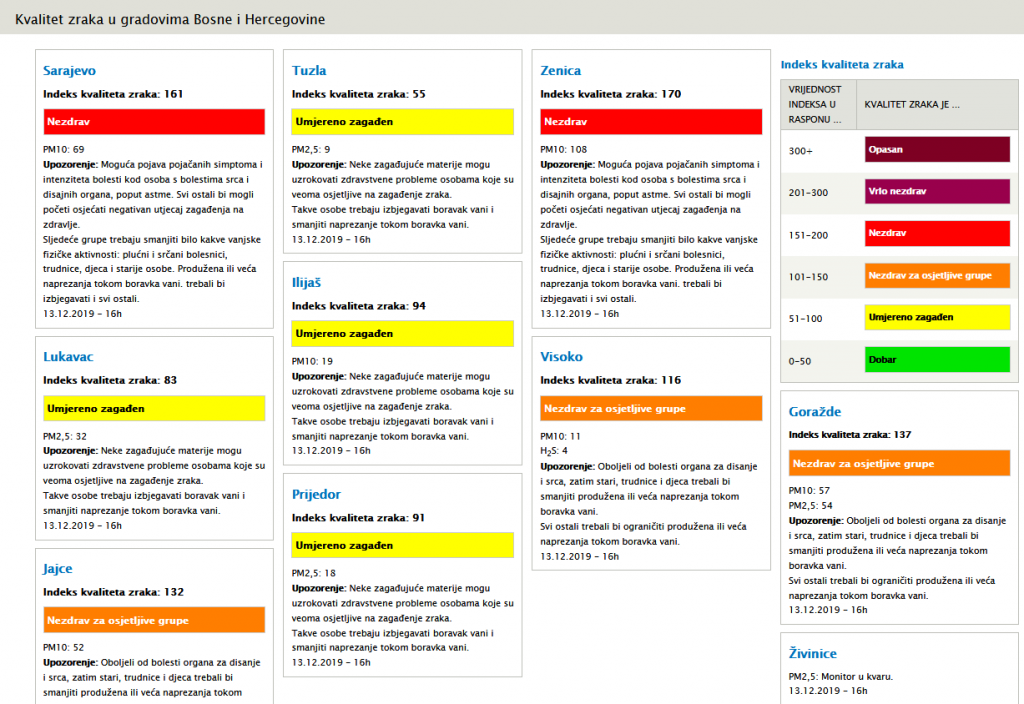
Task: Click the orange legend swatch for sensitive groups
Action: (x=937, y=275)
